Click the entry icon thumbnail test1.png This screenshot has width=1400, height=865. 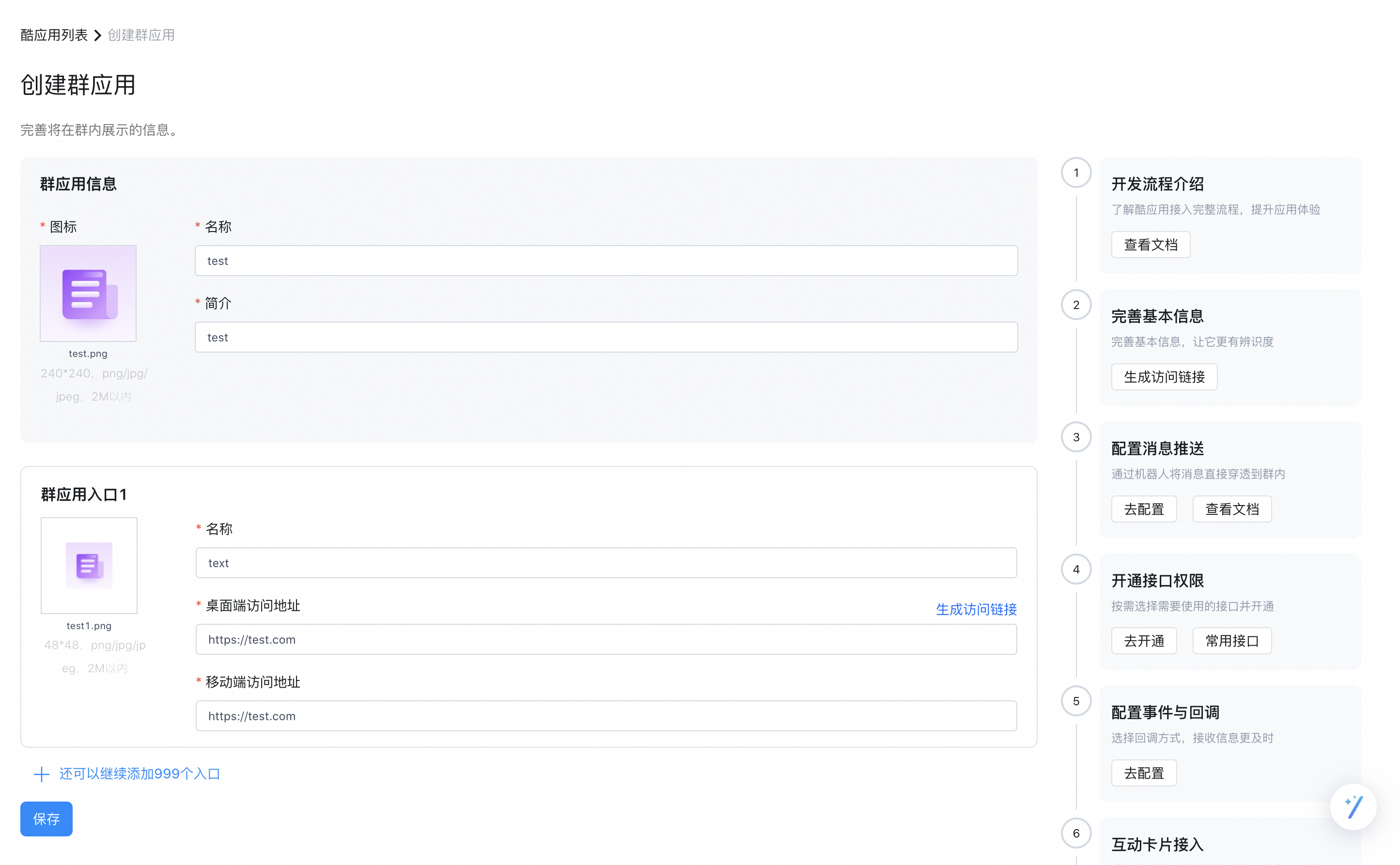[x=89, y=565]
